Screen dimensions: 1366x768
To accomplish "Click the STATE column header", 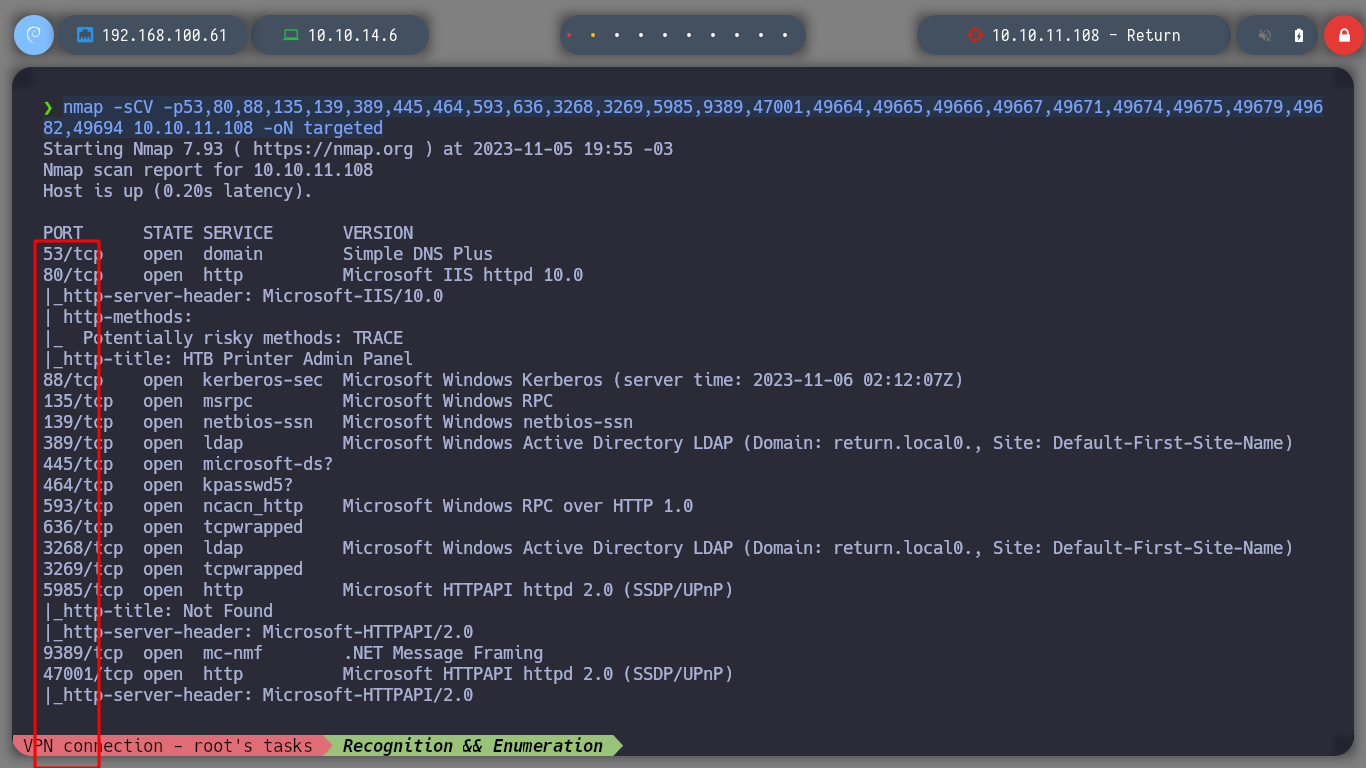I will point(168,233).
